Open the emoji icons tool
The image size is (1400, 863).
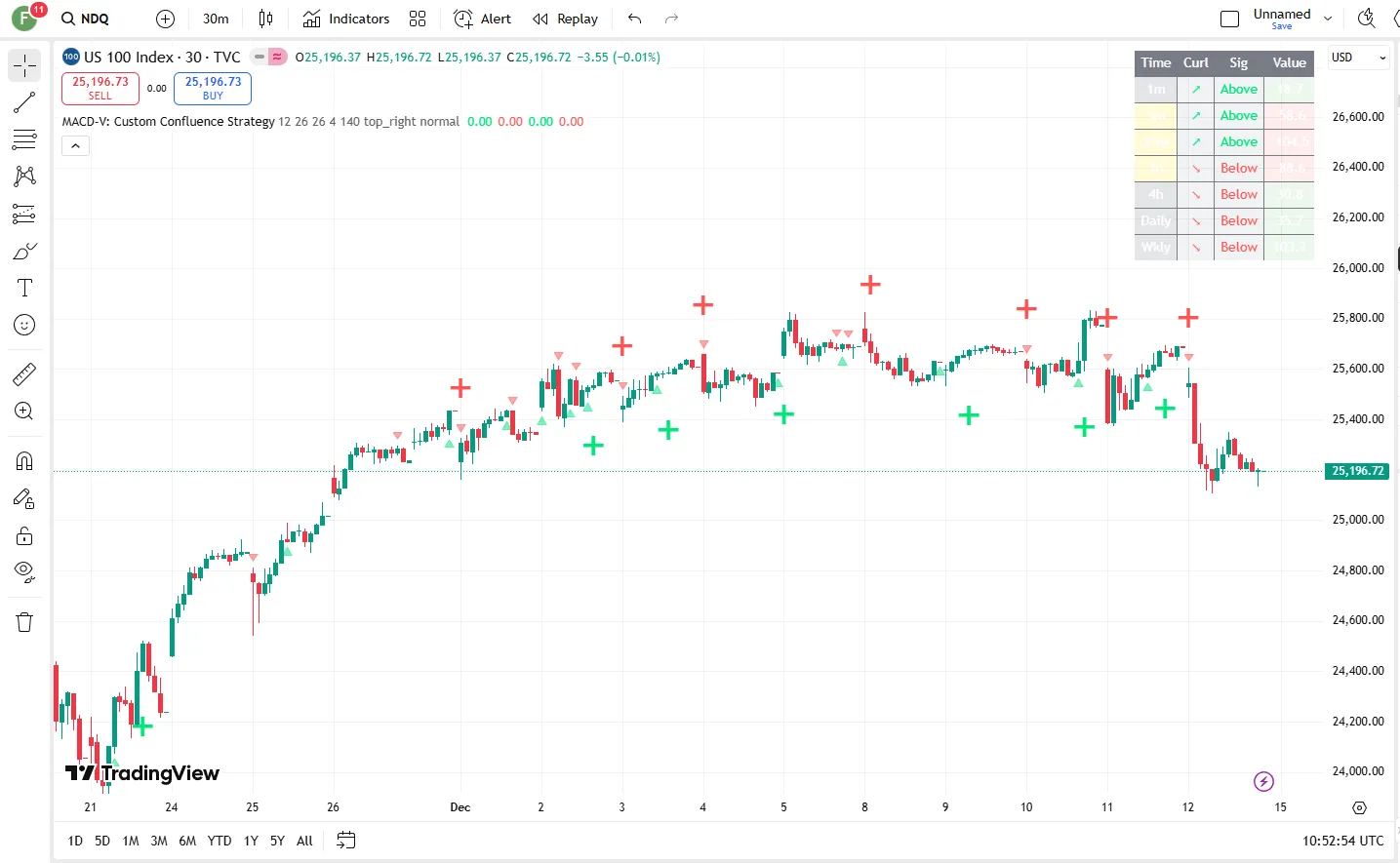(24, 325)
